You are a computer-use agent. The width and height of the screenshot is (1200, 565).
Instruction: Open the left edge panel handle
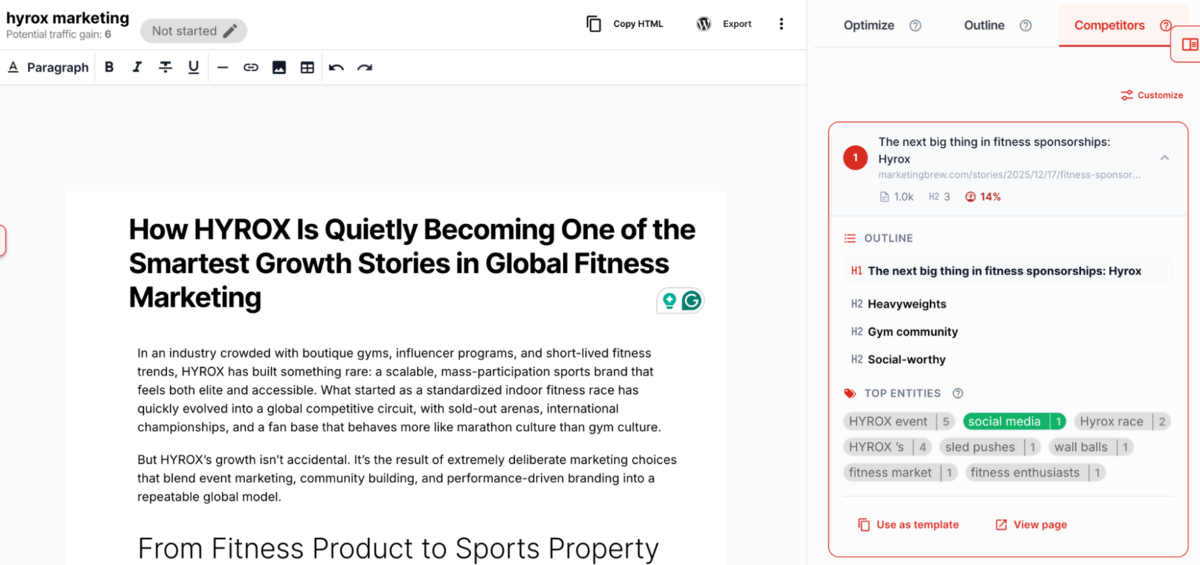click(3, 240)
